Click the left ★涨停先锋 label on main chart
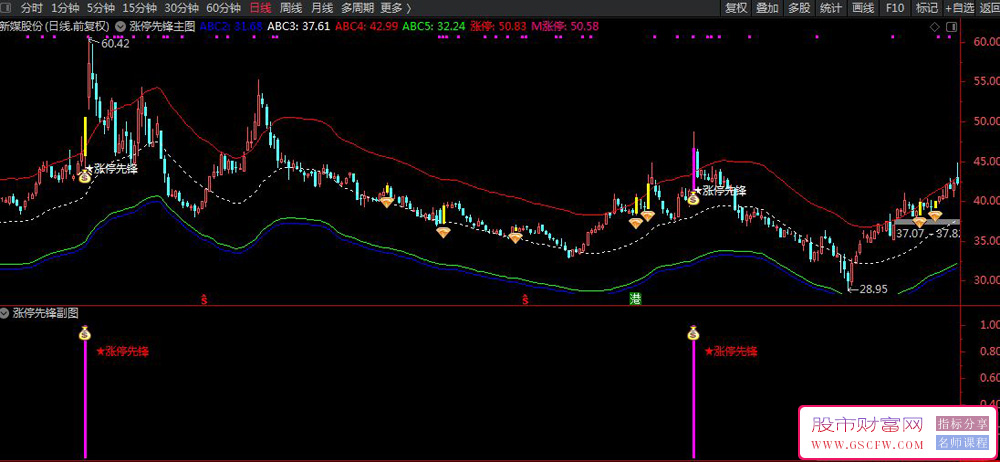Image resolution: width=1000 pixels, height=462 pixels. coord(112,169)
